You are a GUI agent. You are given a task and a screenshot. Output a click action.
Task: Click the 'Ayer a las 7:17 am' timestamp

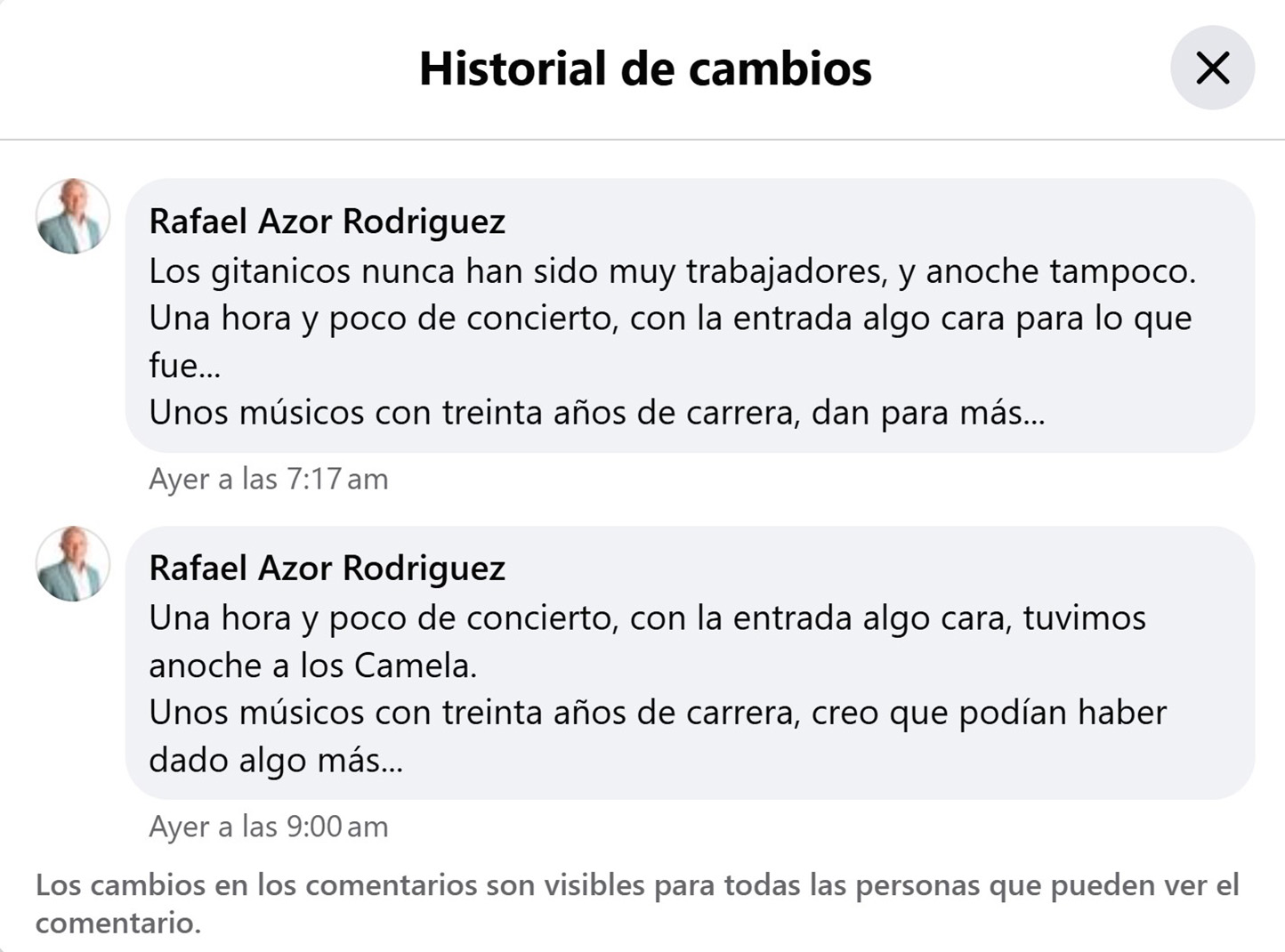click(x=268, y=479)
